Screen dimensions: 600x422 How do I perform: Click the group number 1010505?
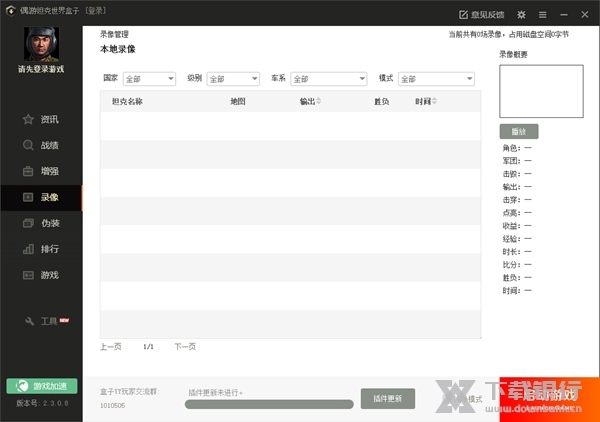[112, 406]
